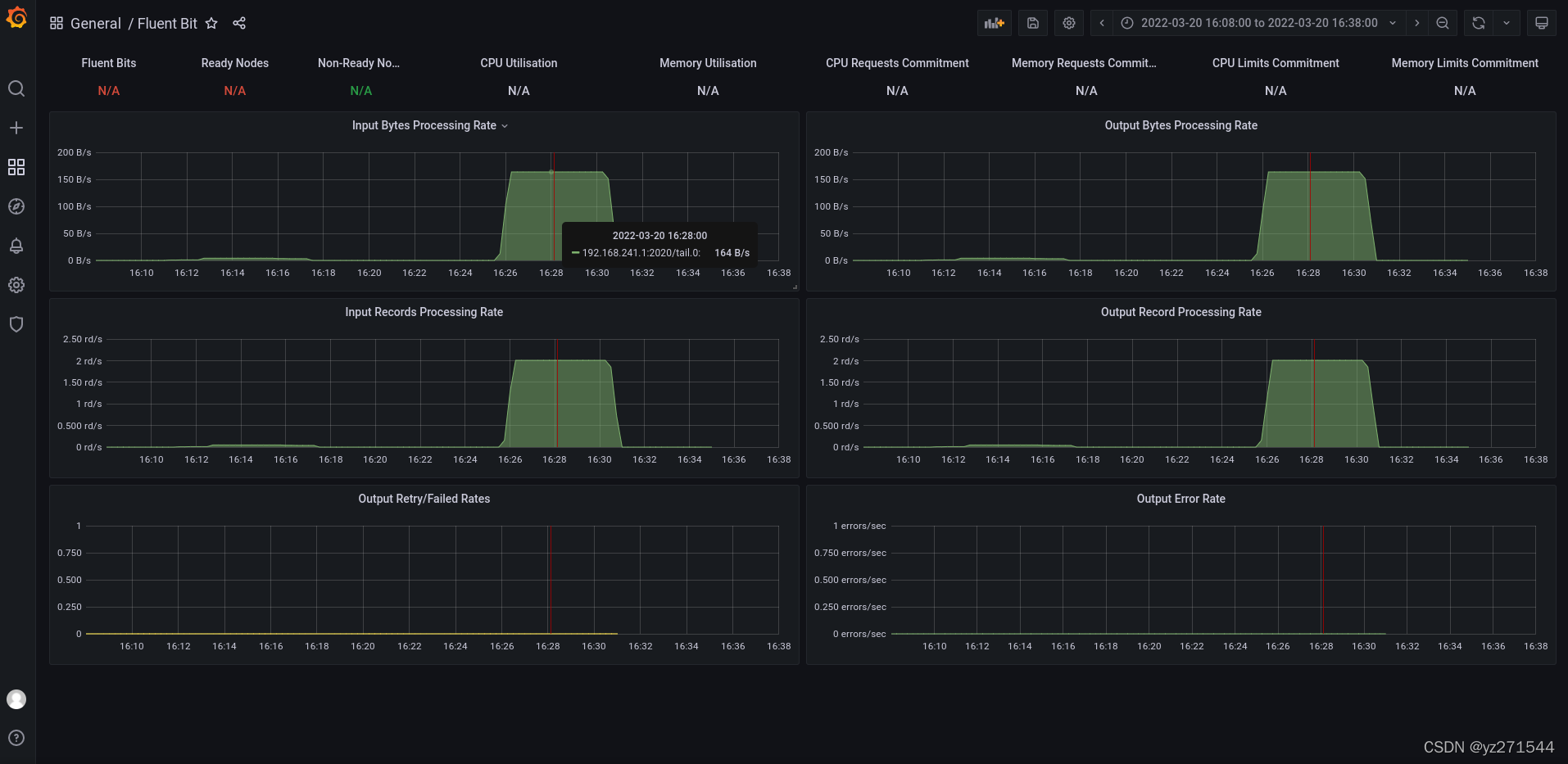Open the Search dashboards icon in sidebar
Image resolution: width=1568 pixels, height=764 pixels.
(16, 88)
